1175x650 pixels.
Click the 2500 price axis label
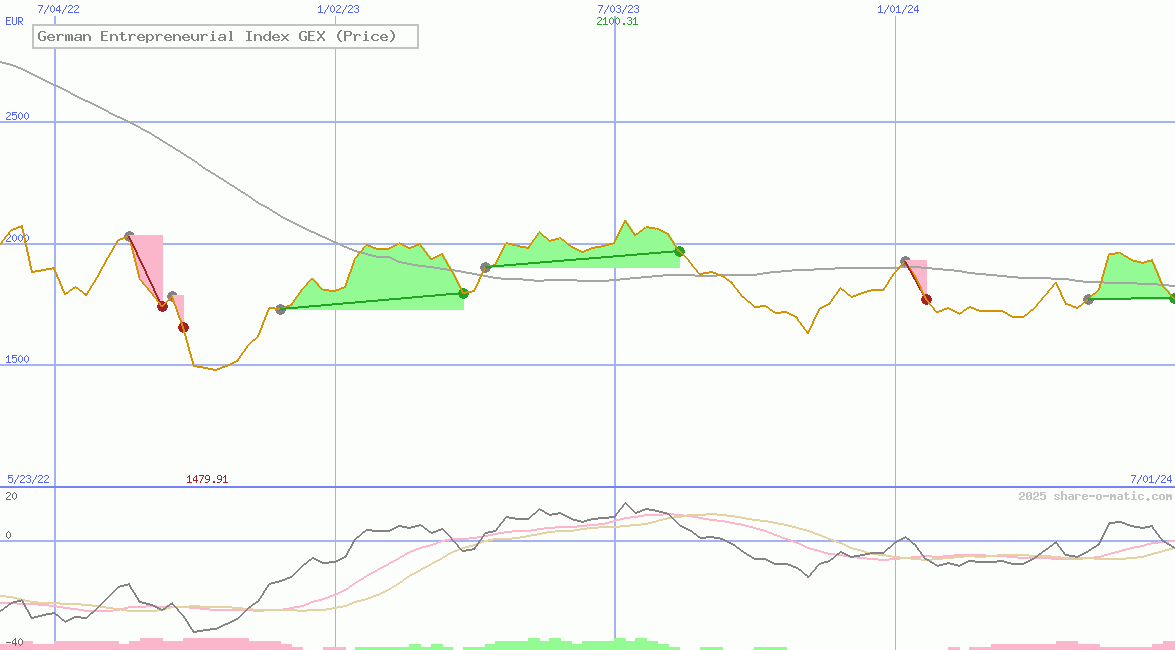click(17, 116)
